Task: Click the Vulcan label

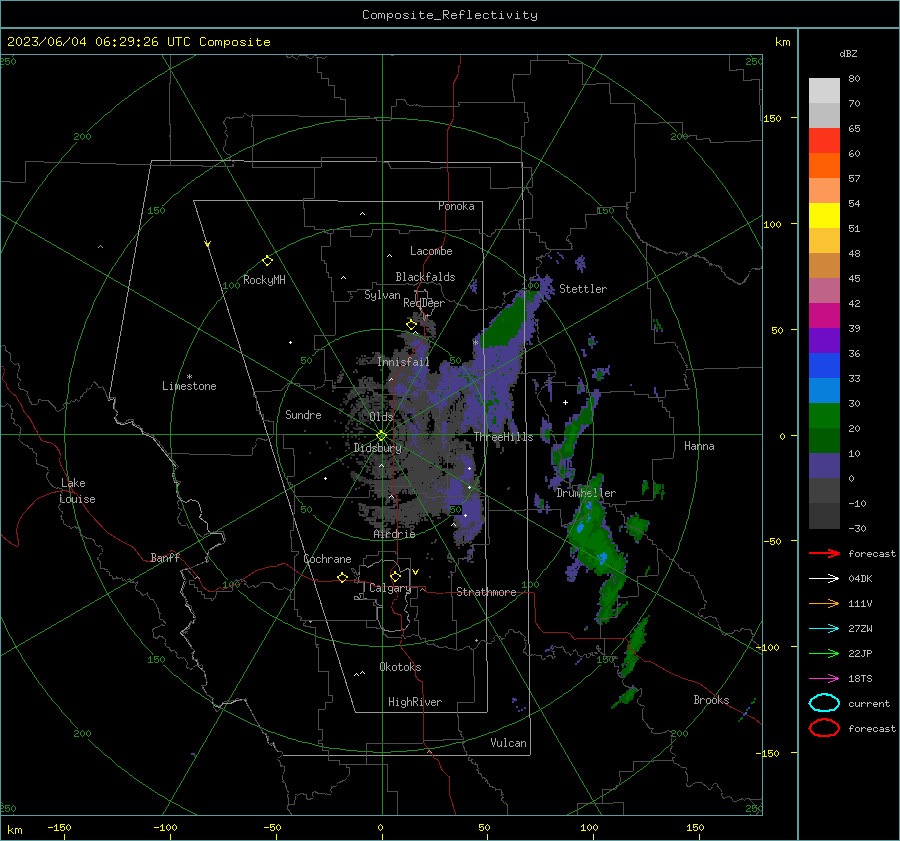Action: tap(508, 743)
